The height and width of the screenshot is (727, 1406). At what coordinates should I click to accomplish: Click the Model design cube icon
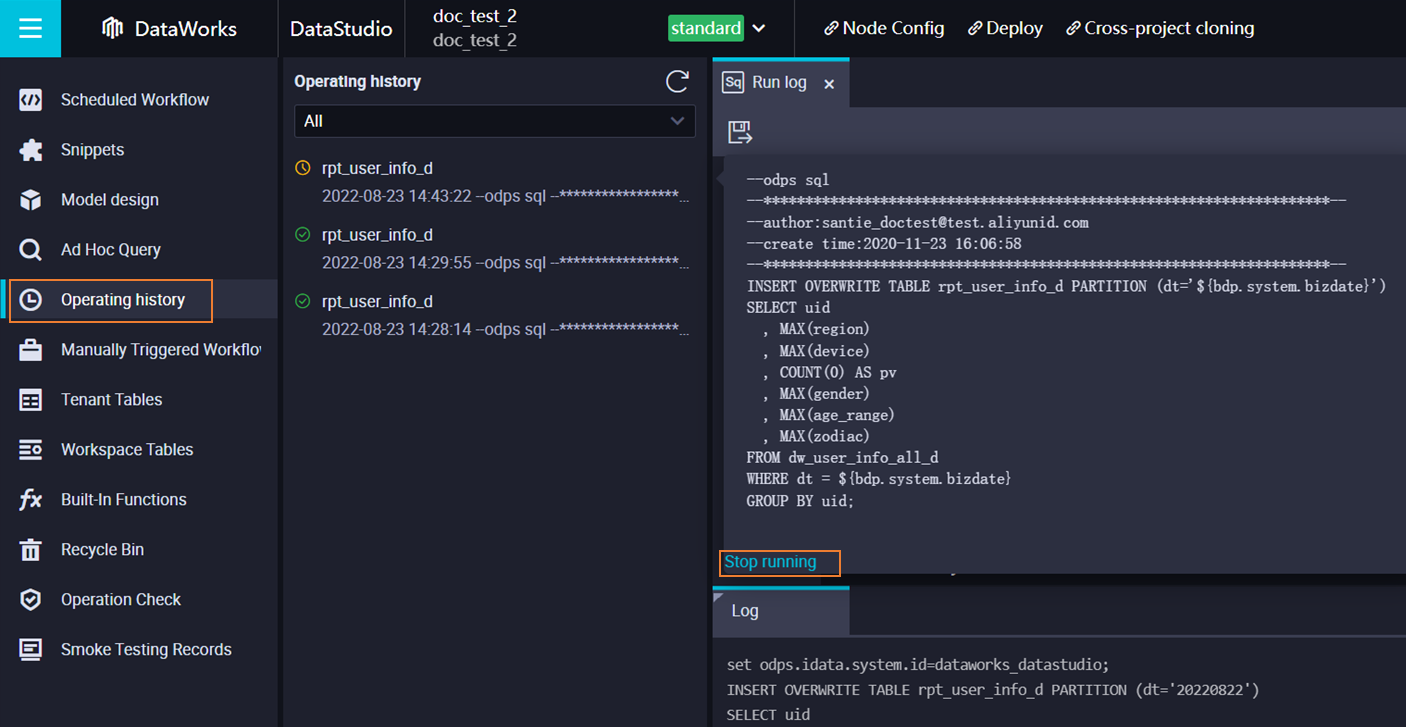[31, 200]
